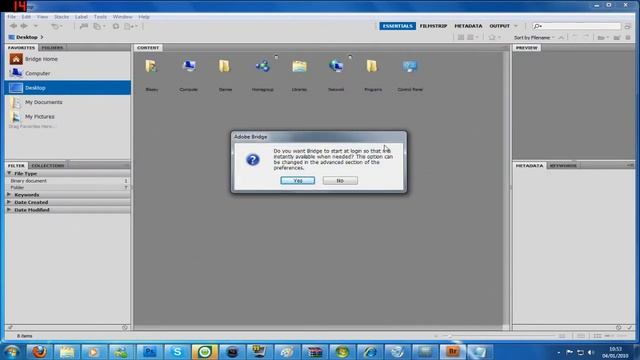Open the Tools menu
Screen dimensions: 640x360
(x=100, y=17)
